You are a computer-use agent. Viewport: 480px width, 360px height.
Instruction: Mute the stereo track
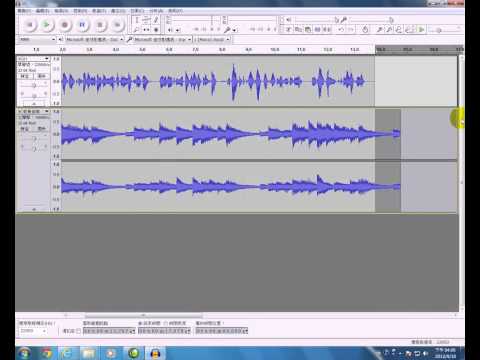pos(25,129)
